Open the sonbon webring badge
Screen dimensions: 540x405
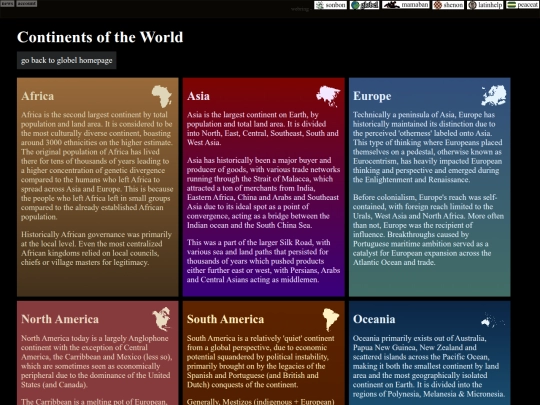[x=331, y=5]
